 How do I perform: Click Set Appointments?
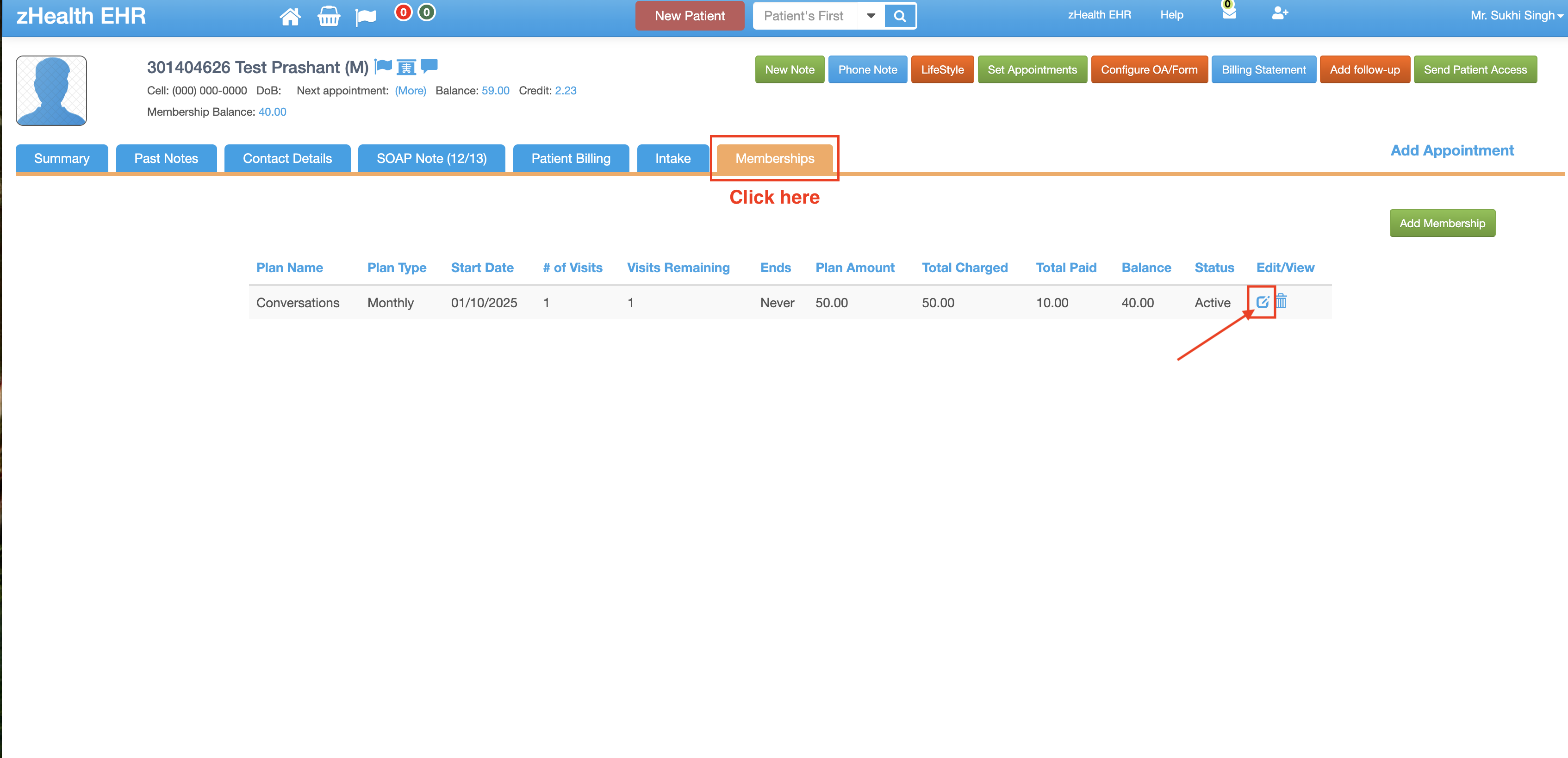pyautogui.click(x=1033, y=69)
